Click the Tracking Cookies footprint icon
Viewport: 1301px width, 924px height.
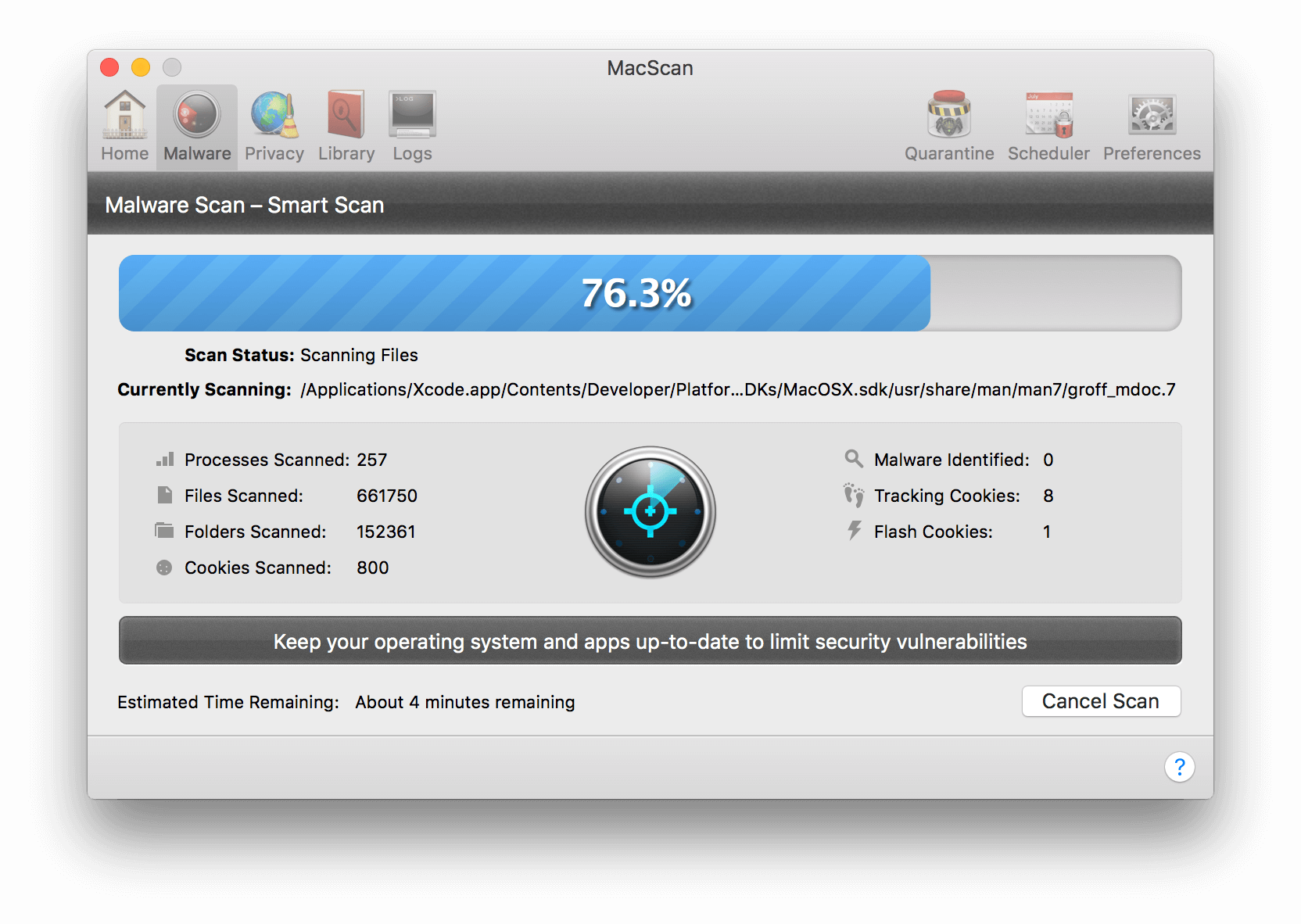[854, 496]
